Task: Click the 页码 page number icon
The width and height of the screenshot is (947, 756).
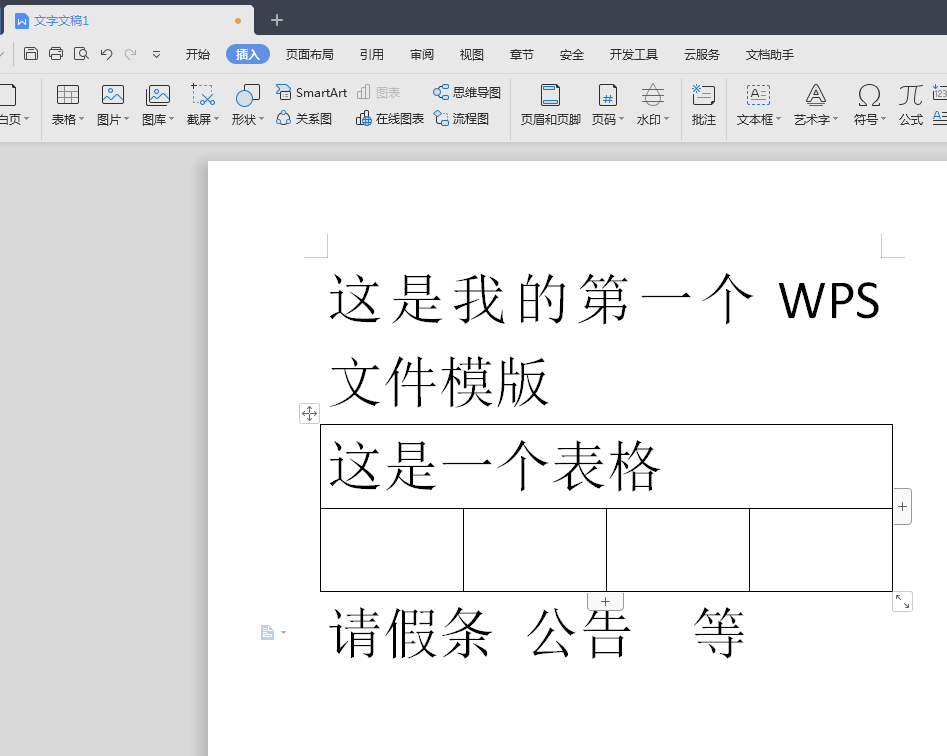Action: (x=608, y=95)
